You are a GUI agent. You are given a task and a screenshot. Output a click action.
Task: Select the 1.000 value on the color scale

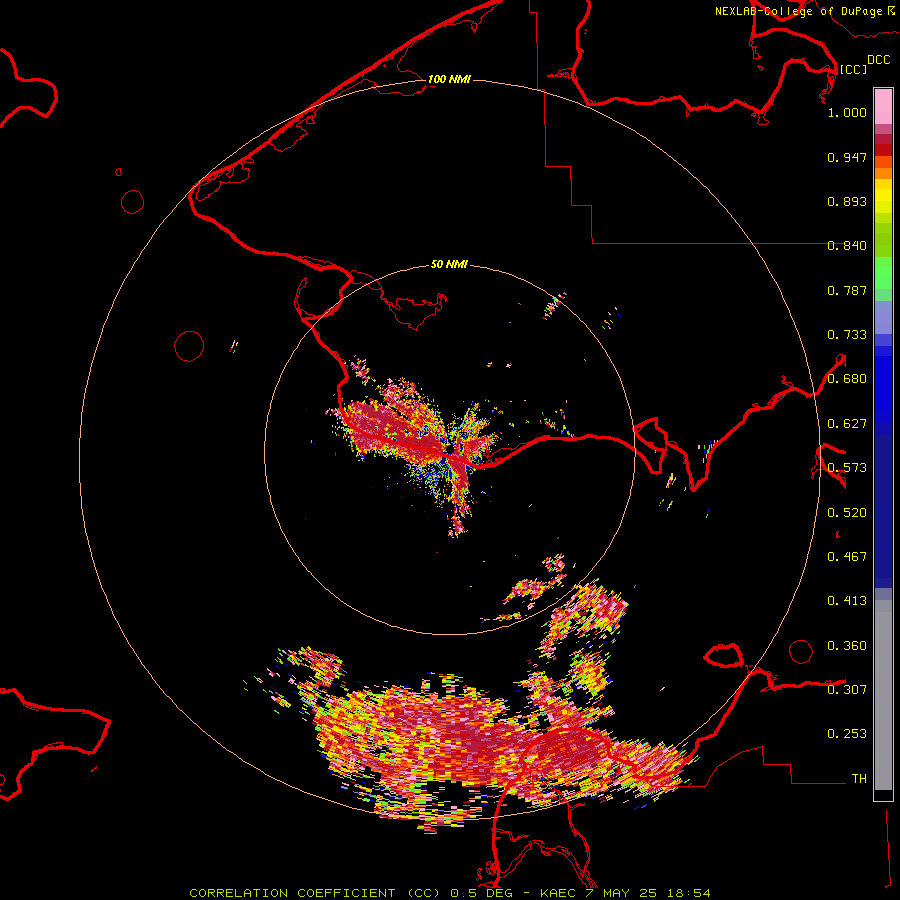pyautogui.click(x=847, y=112)
